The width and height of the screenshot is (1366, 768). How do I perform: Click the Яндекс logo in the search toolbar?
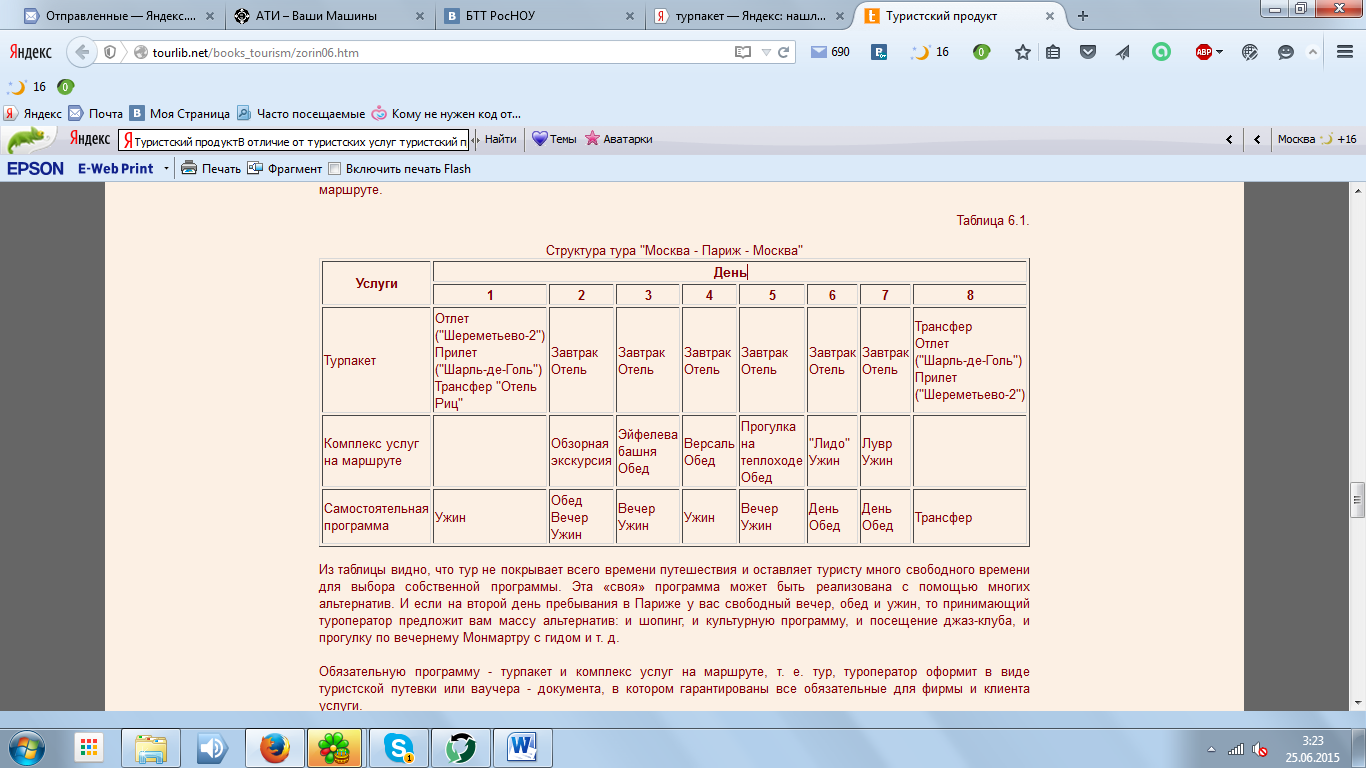click(89, 139)
